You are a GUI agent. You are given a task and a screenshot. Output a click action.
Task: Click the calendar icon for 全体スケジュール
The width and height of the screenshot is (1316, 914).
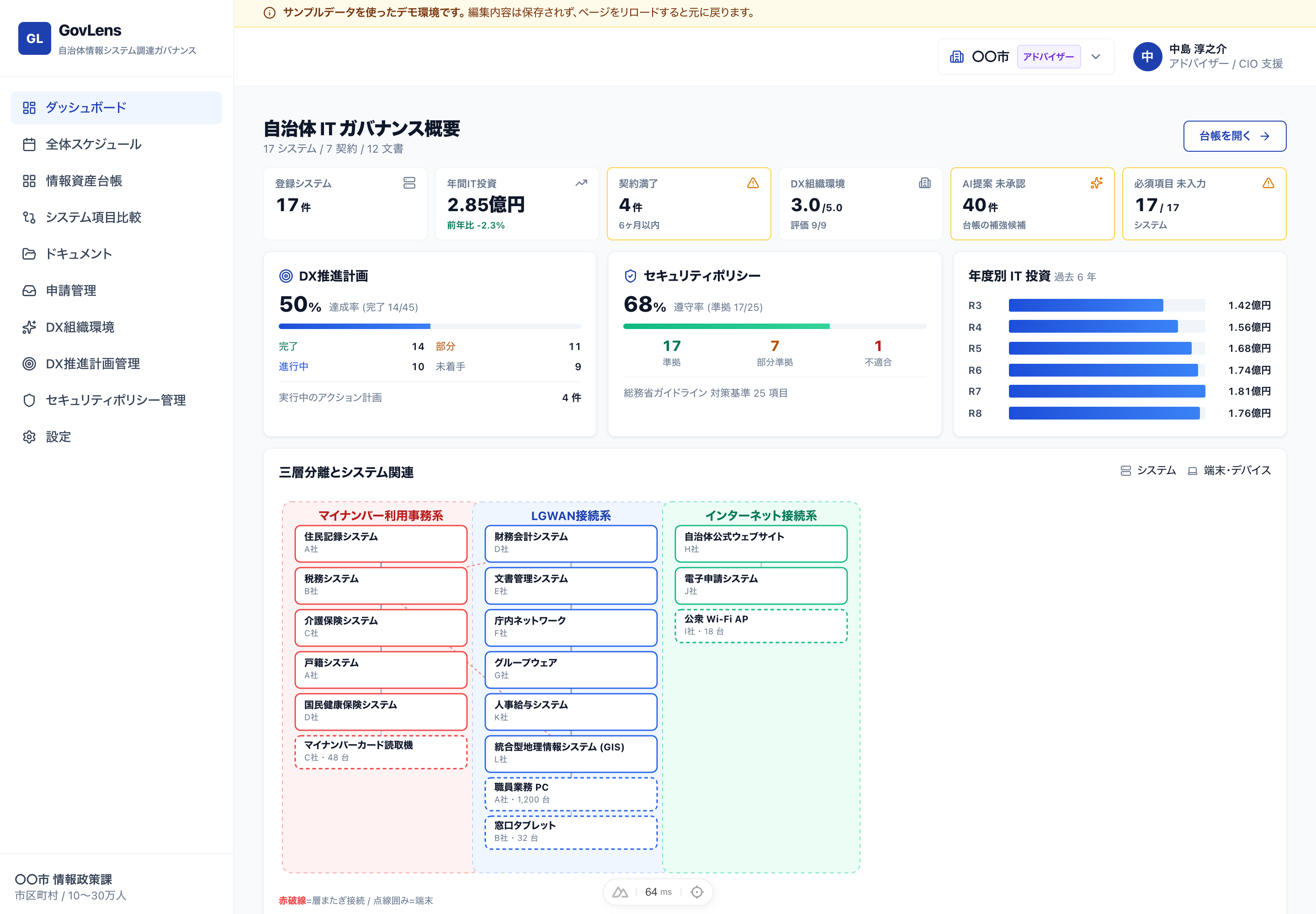(x=29, y=144)
